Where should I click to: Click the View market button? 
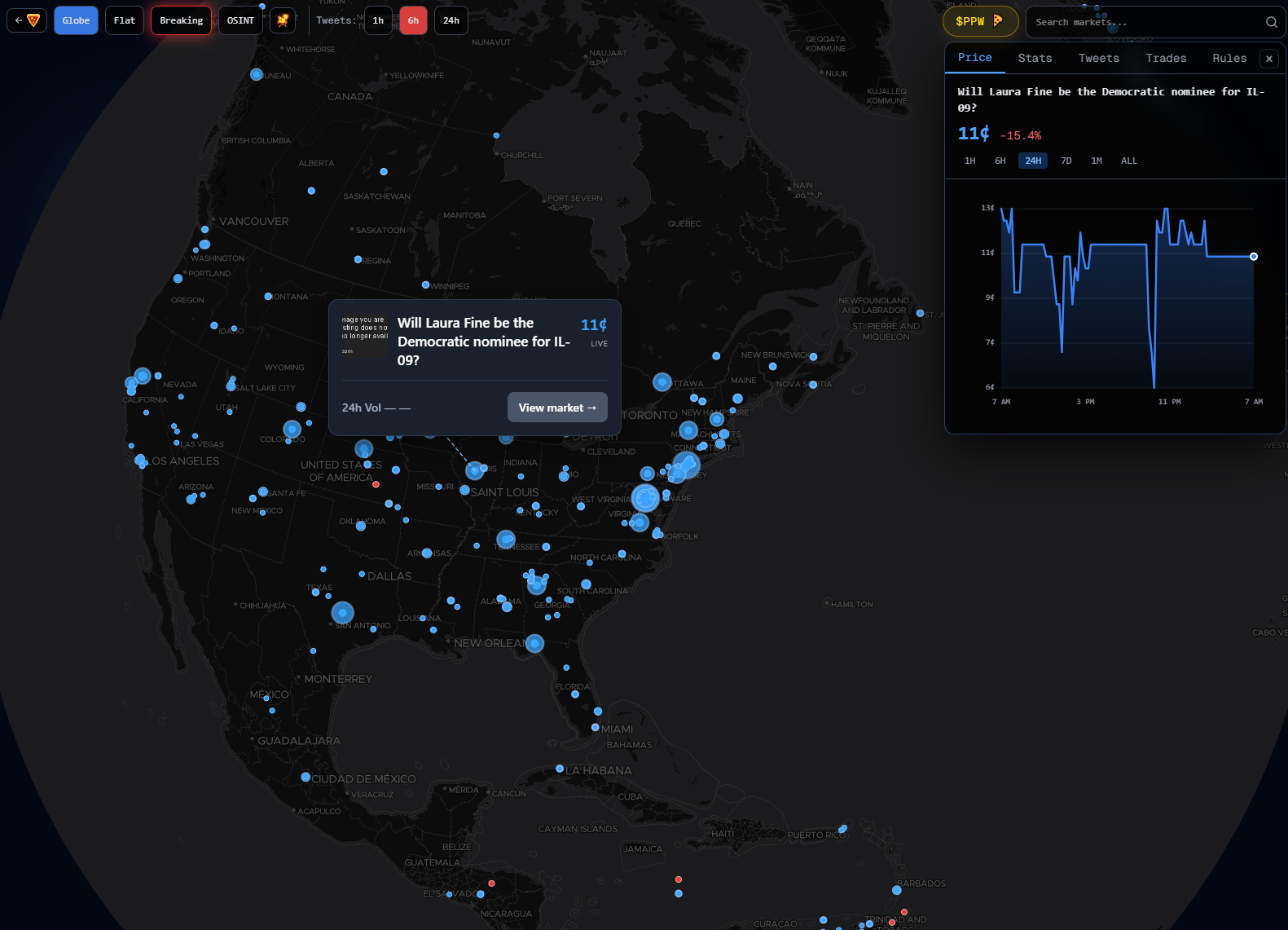[557, 408]
